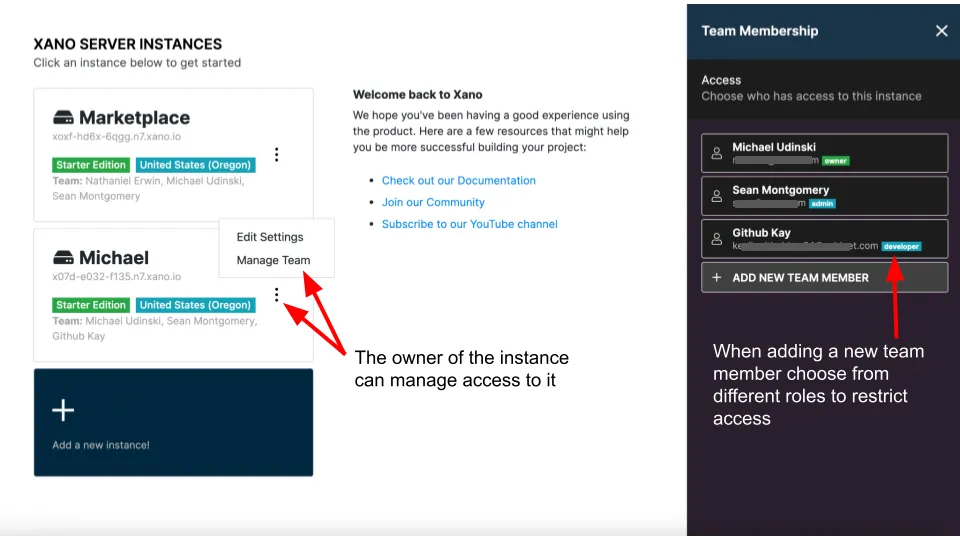Open the Add a new instance card
The width and height of the screenshot is (960, 540).
173,422
